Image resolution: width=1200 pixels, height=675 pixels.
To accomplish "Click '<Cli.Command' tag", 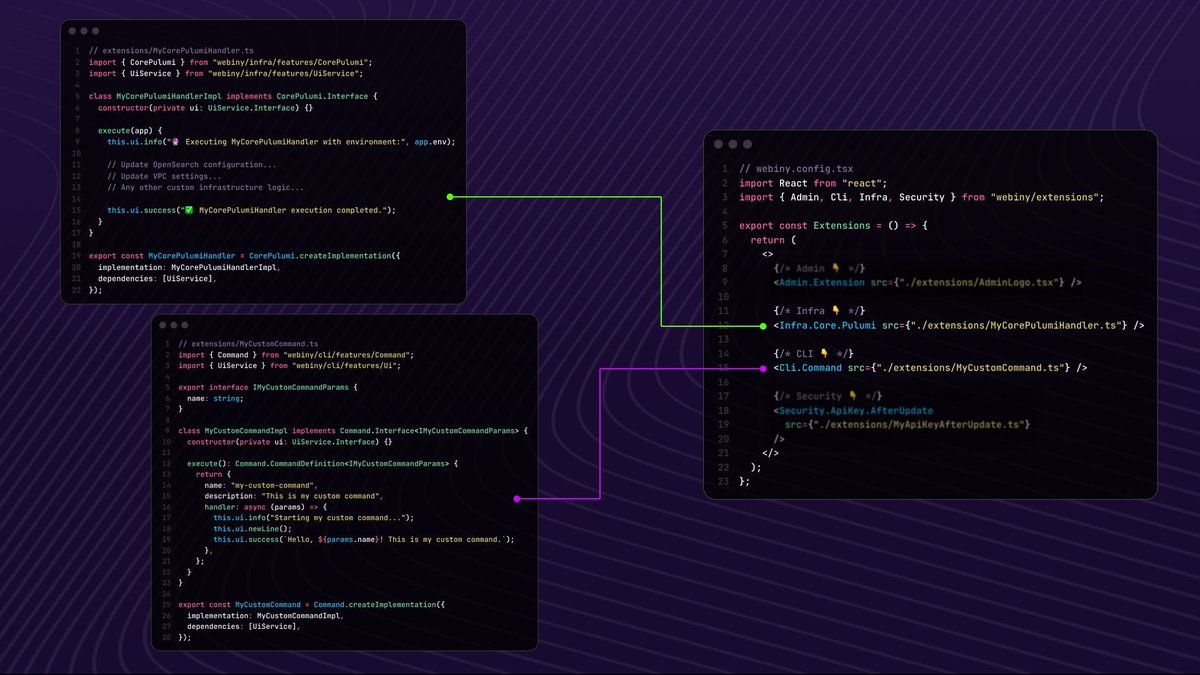I will (x=808, y=368).
